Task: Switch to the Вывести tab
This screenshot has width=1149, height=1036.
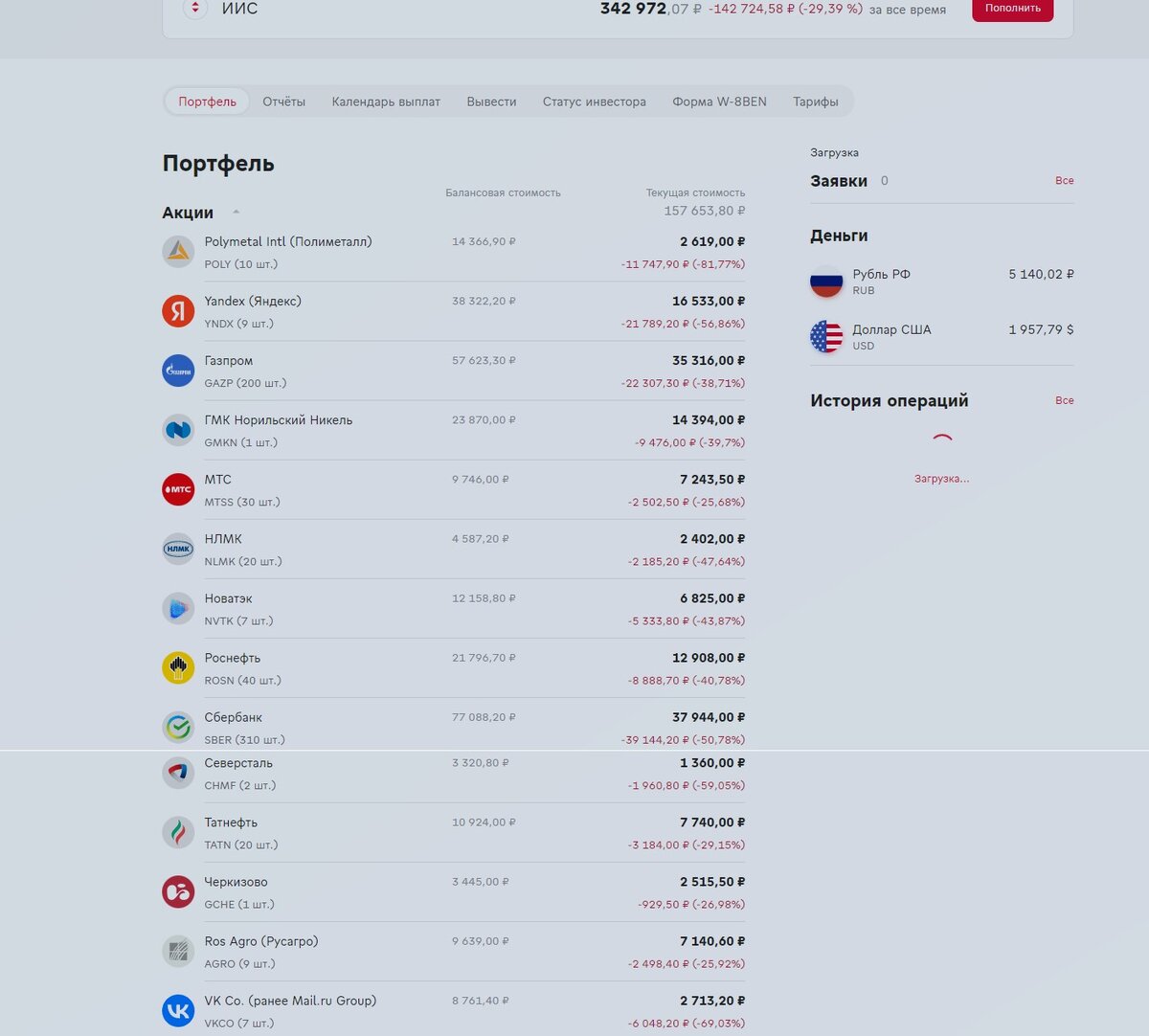Action: (x=491, y=101)
